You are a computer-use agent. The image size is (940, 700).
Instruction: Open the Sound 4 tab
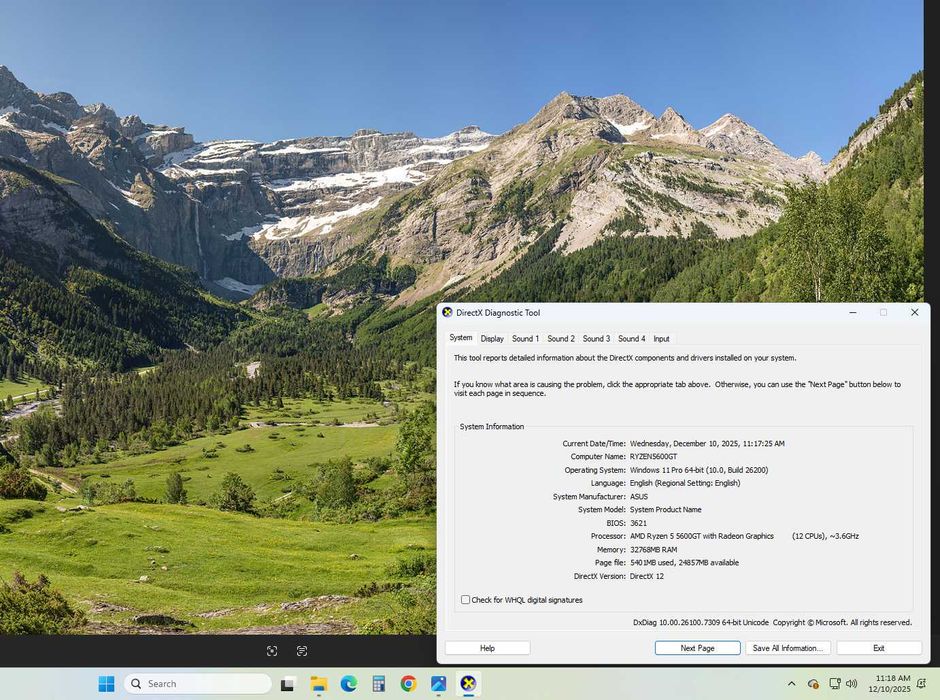point(632,339)
